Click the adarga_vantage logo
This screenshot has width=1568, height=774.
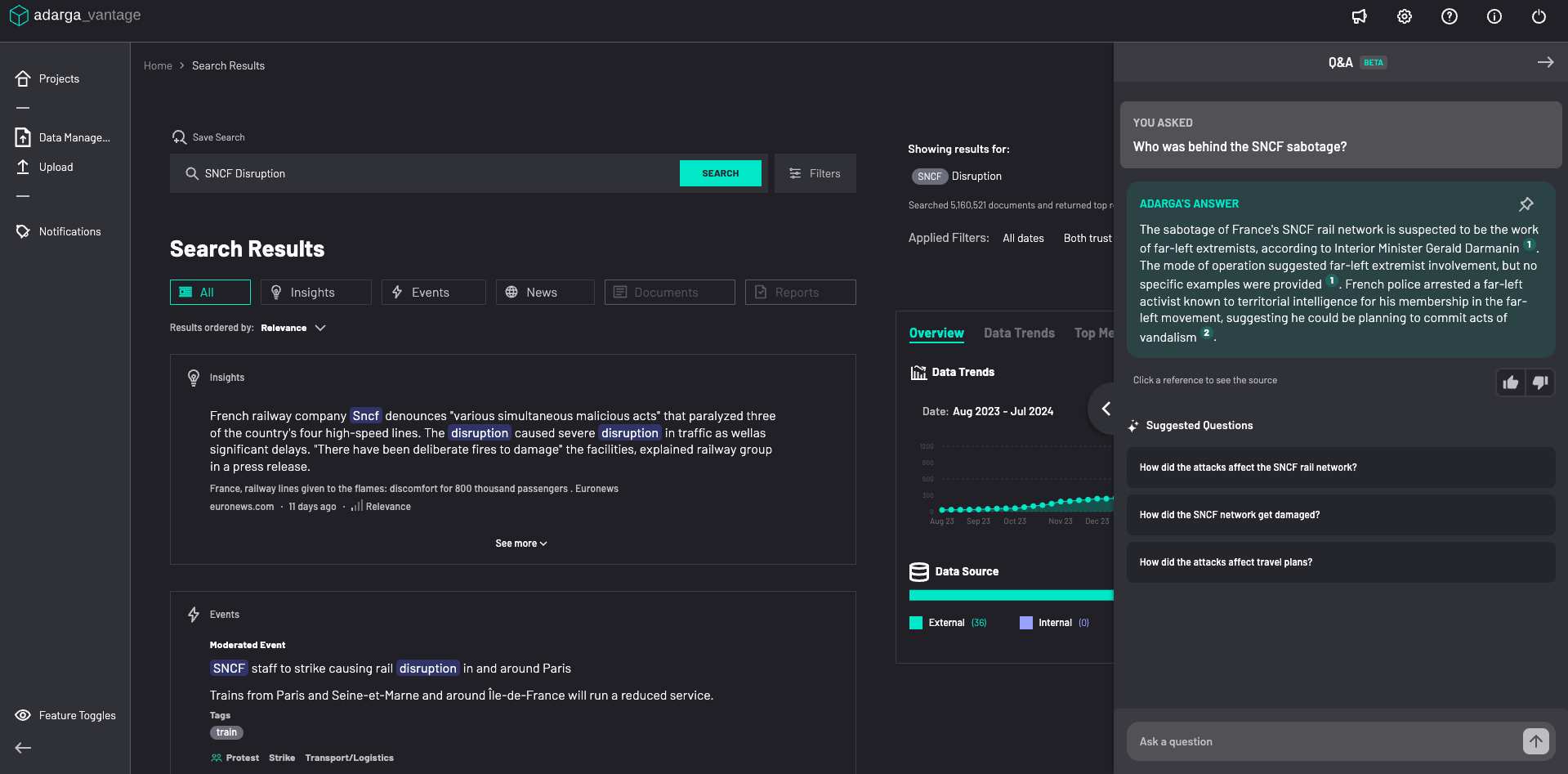coord(75,16)
